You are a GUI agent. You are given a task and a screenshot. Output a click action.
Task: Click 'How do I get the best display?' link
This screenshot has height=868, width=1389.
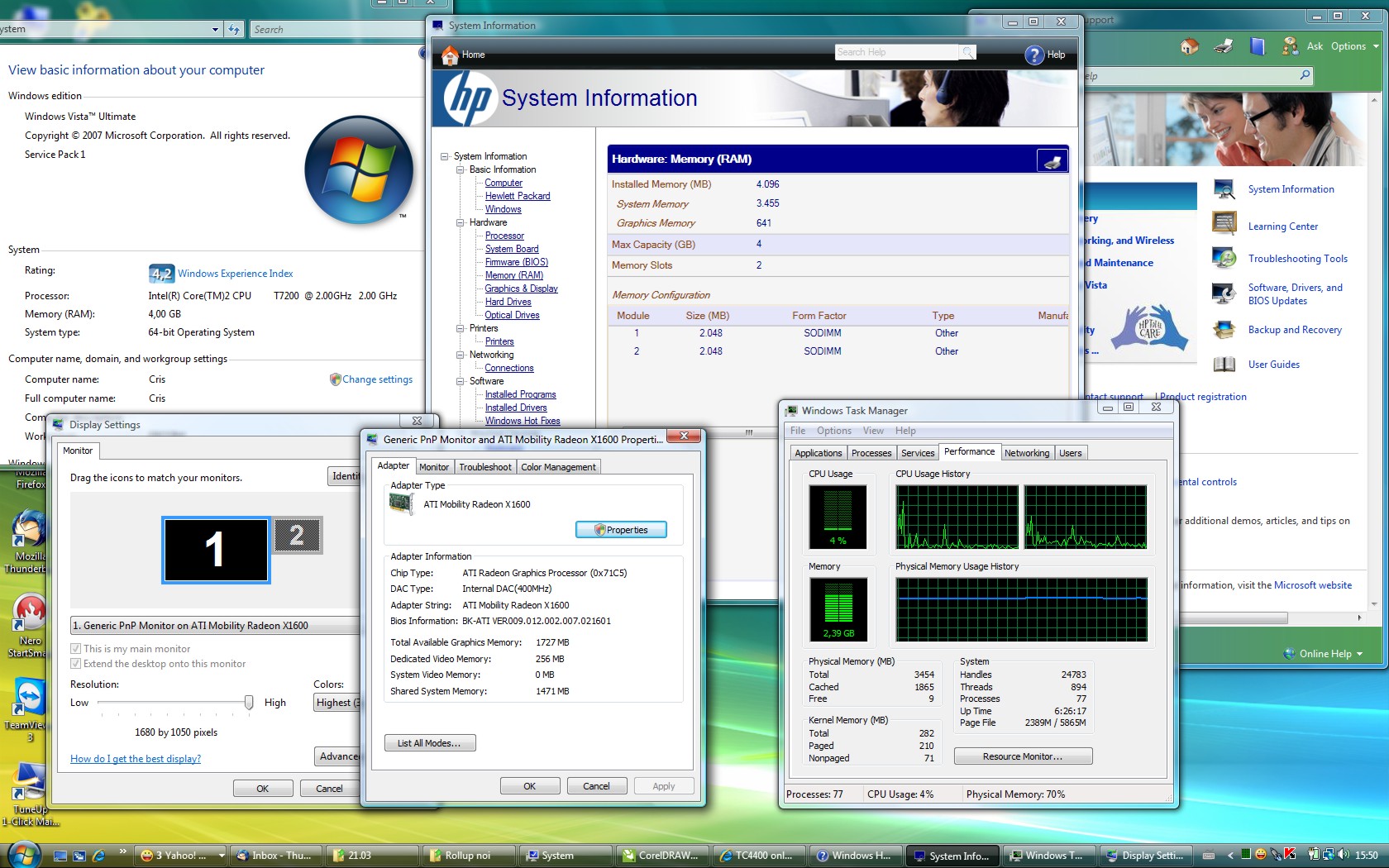pos(136,759)
